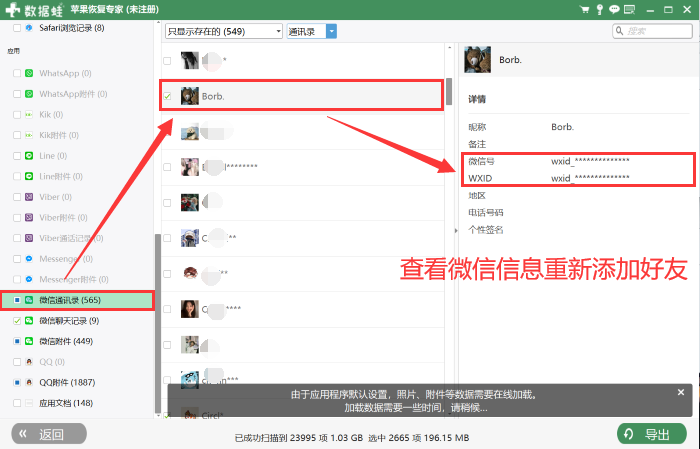Check the Safari浏览记录 (8) checkbox
This screenshot has width=700, height=449.
(x=17, y=28)
